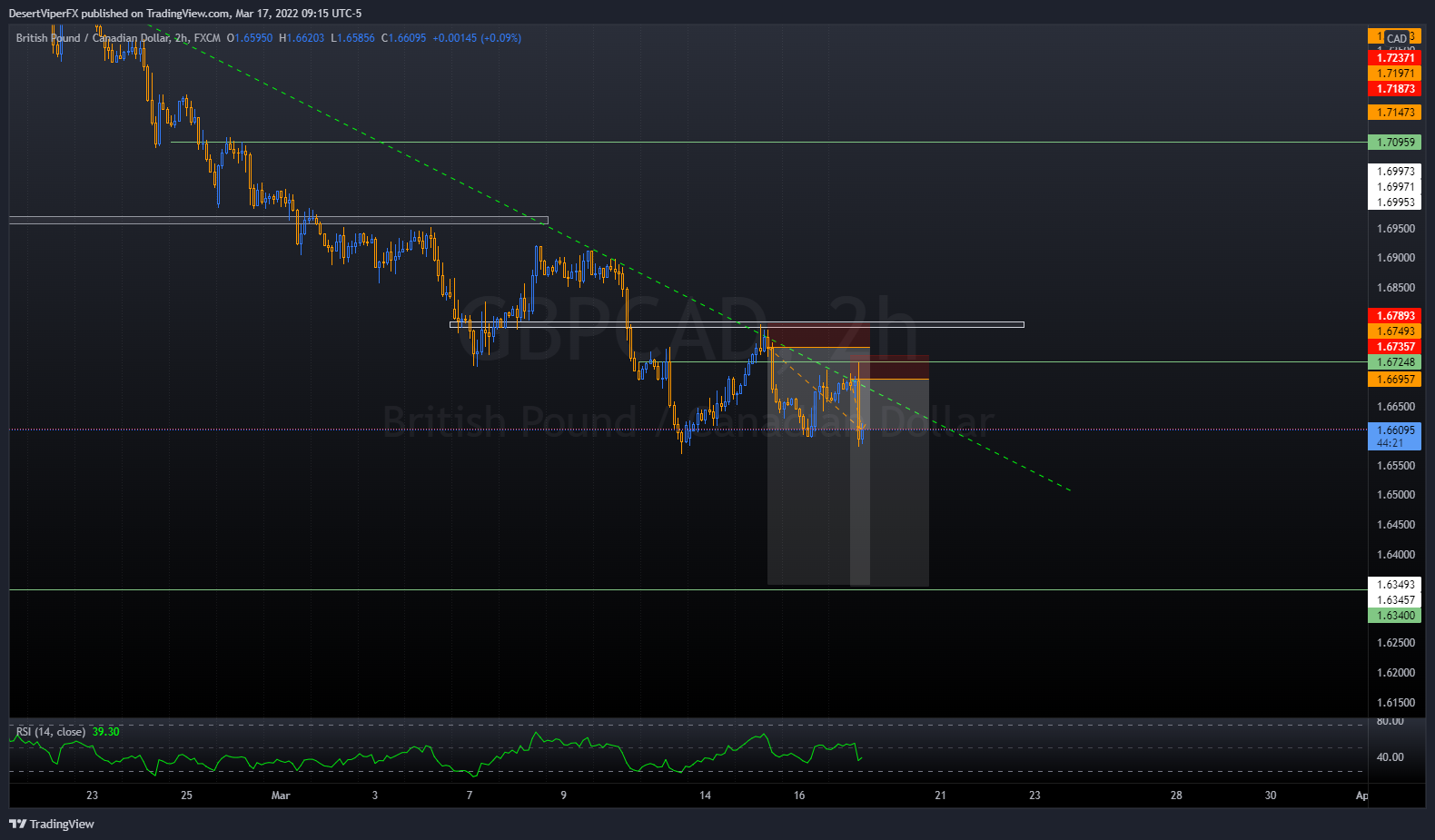Click the DesertViperFX published header text
Screen dimensions: 1435x840
point(185,14)
